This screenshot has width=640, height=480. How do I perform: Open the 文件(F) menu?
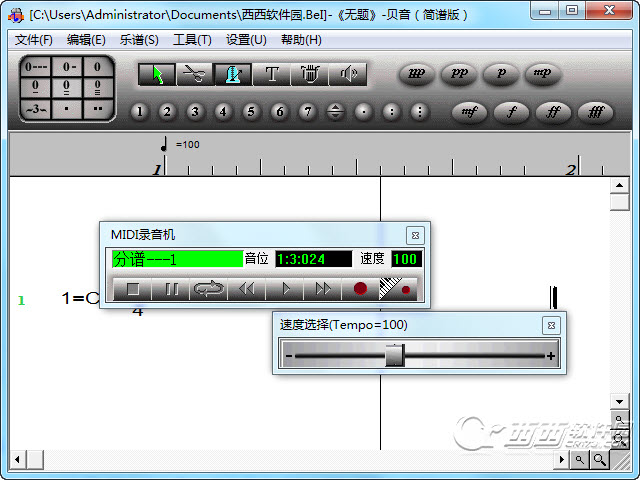click(x=34, y=40)
